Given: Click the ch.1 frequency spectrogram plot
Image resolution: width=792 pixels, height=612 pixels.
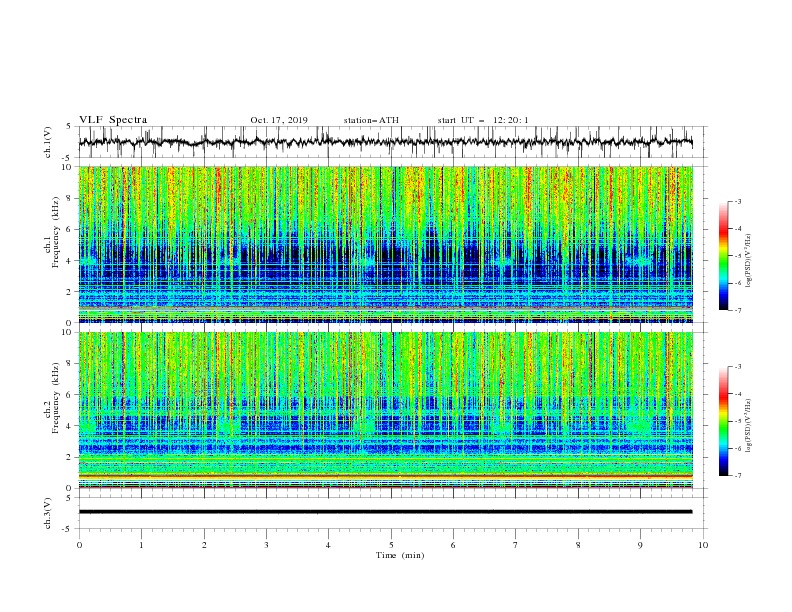Looking at the screenshot, I should pyautogui.click(x=385, y=244).
